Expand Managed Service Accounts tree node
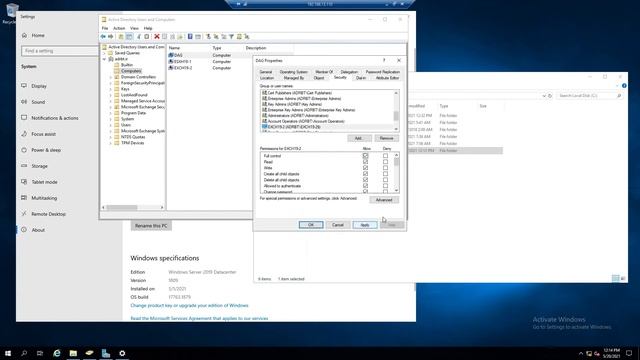This screenshot has width=640, height=360. click(111, 101)
